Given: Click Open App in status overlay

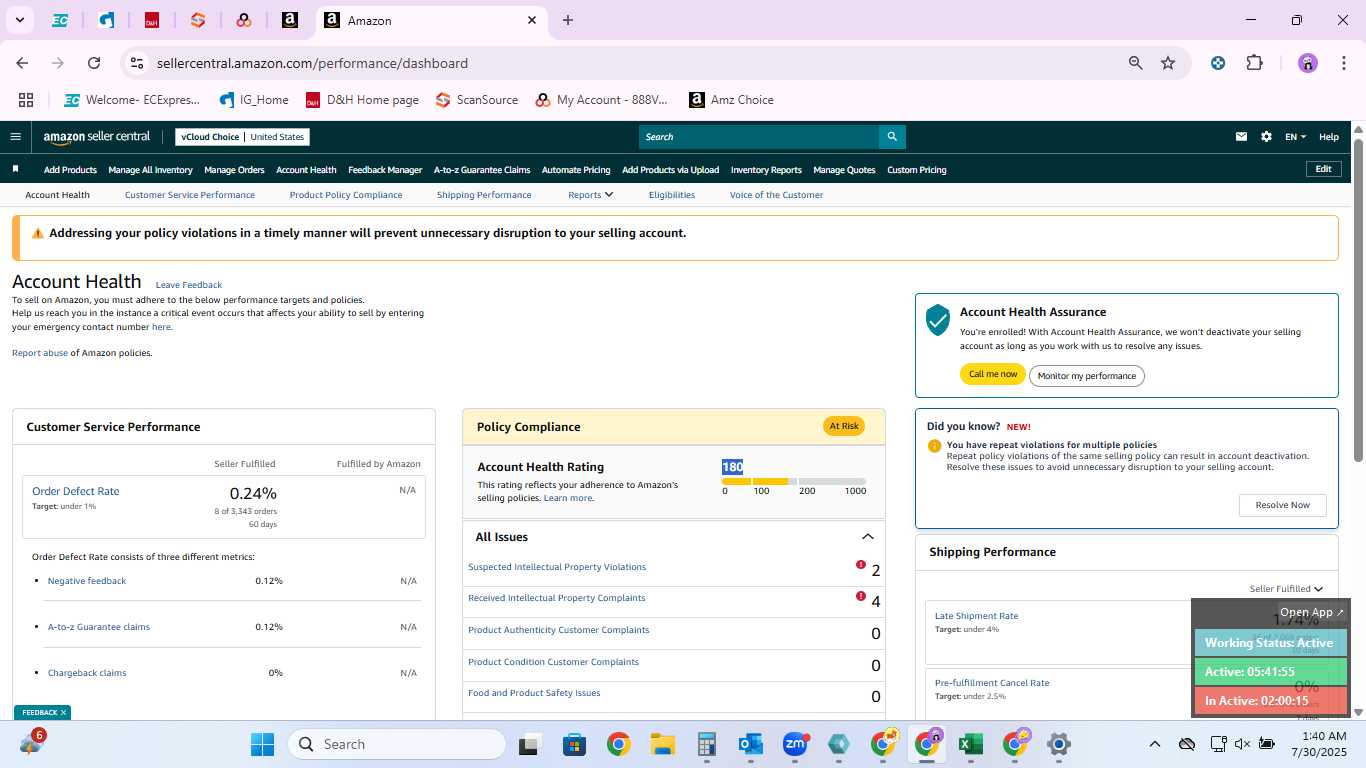Looking at the screenshot, I should point(1312,612).
